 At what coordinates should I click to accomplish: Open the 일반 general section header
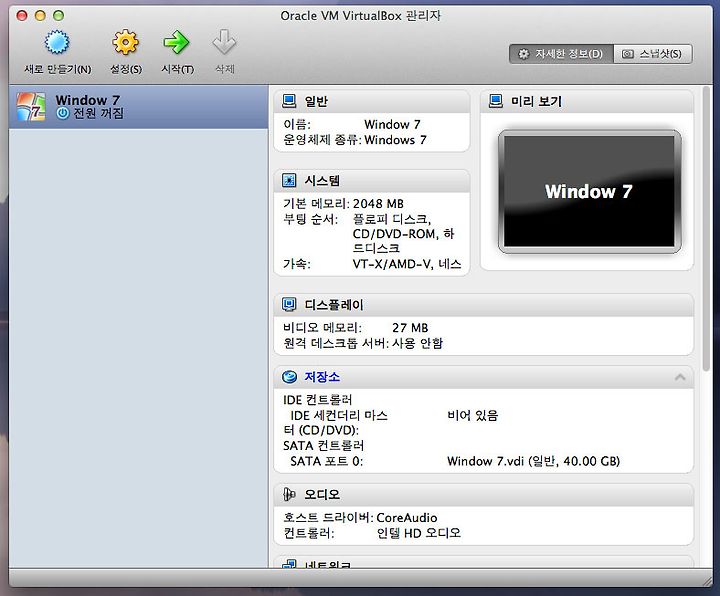371,101
